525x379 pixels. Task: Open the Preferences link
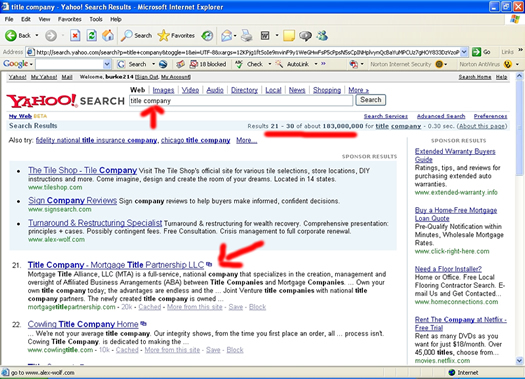click(x=490, y=116)
